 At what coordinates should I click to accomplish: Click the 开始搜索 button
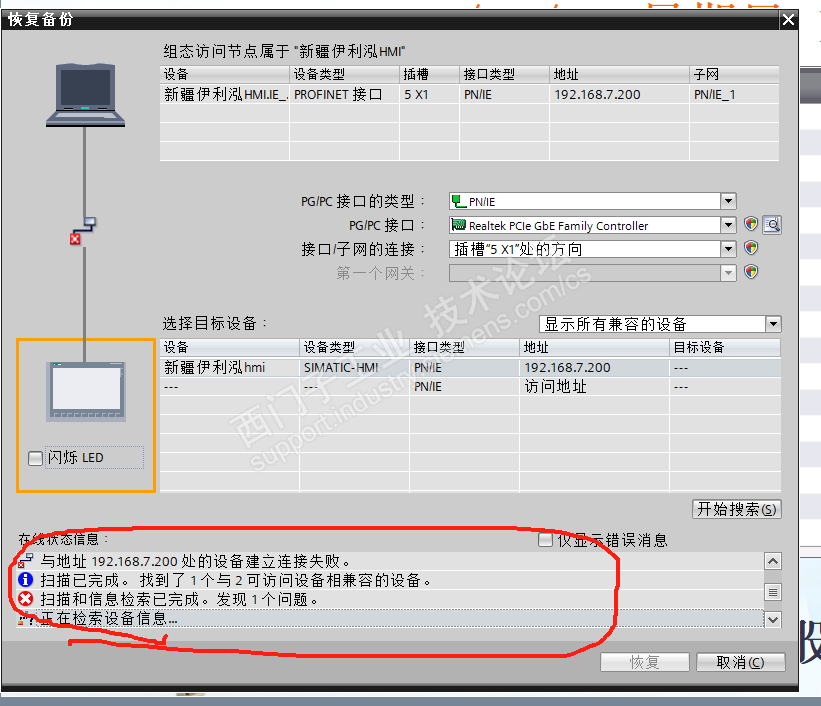[x=736, y=509]
